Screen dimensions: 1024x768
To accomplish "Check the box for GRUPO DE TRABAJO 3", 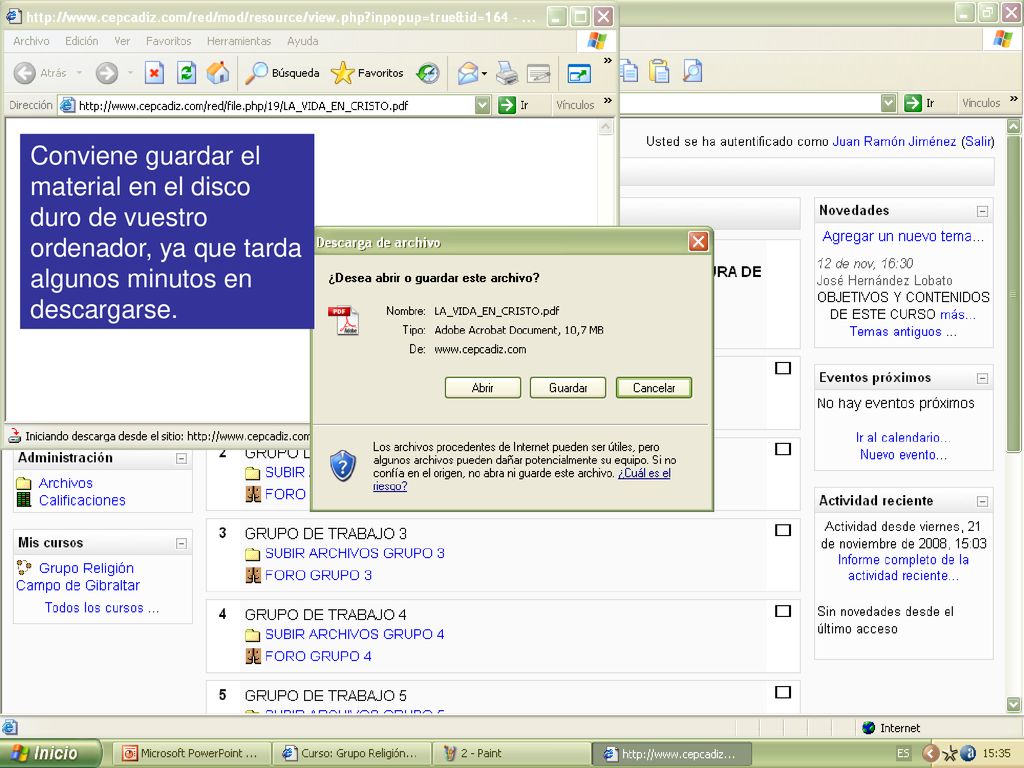I will pyautogui.click(x=782, y=530).
